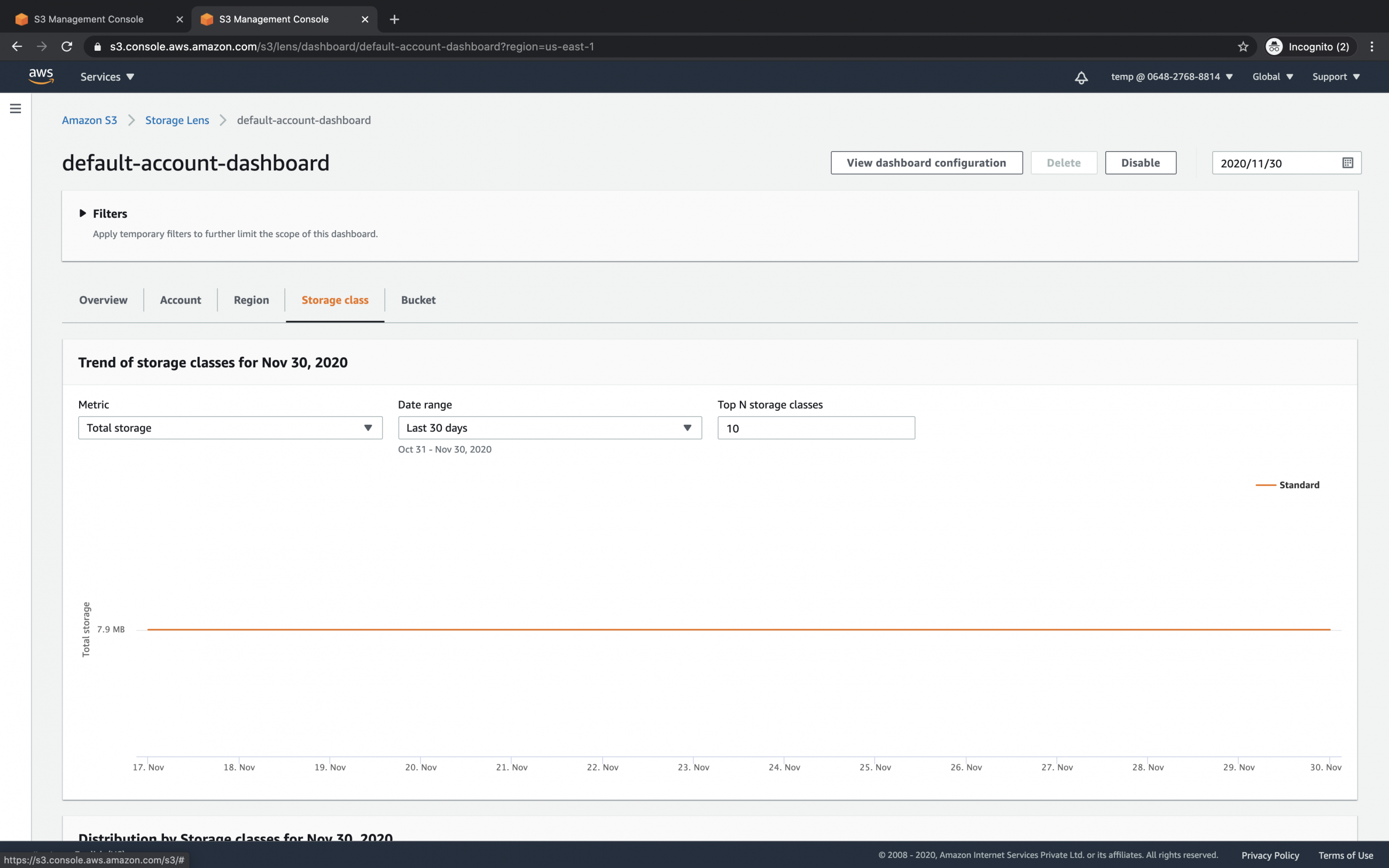Open the Metric dropdown showing Total storage
This screenshot has height=868, width=1389.
coord(230,428)
